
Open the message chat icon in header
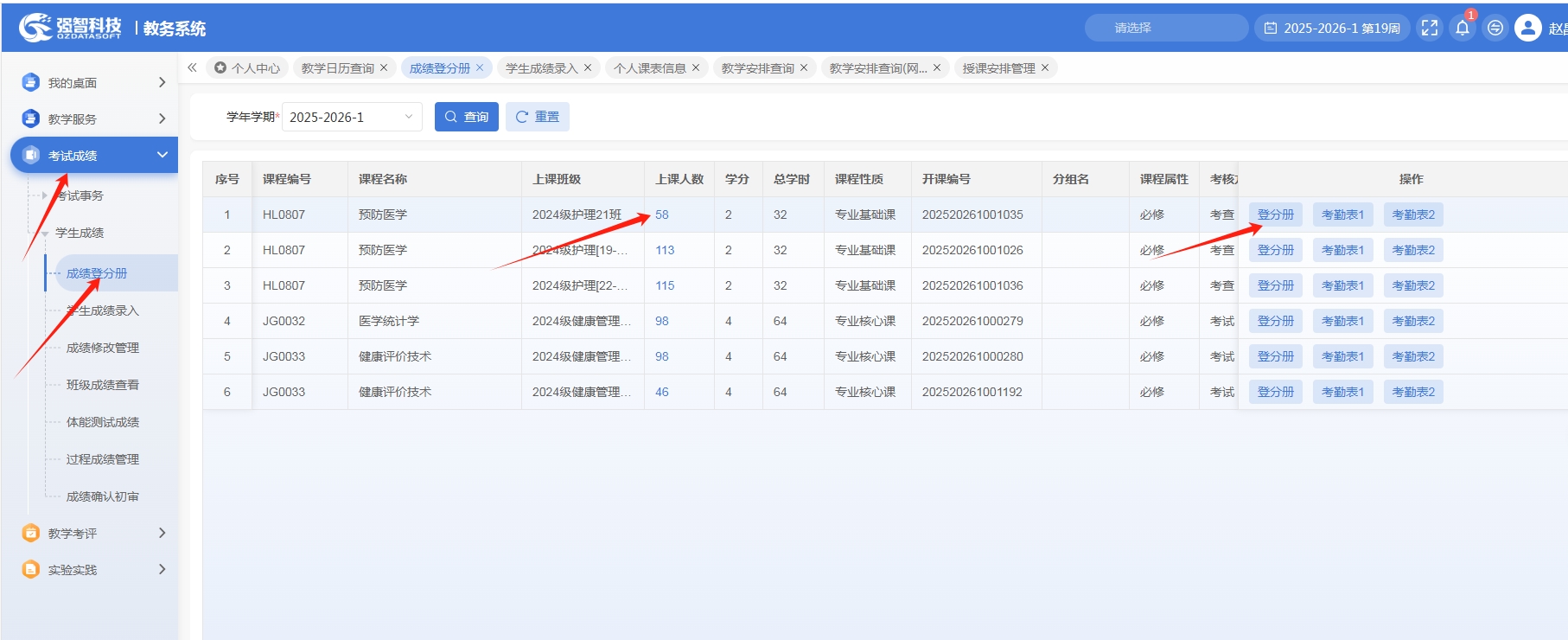(x=1495, y=28)
